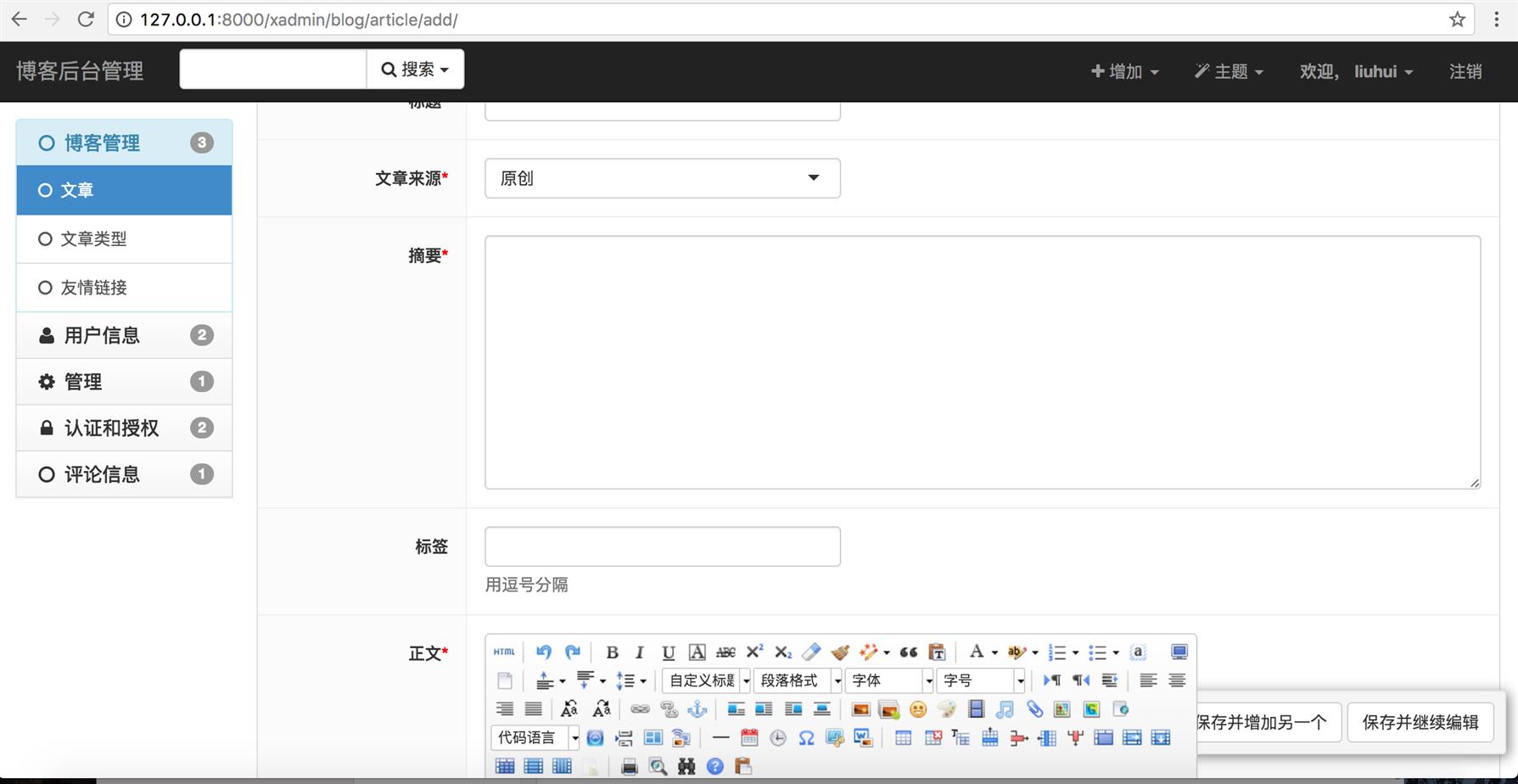Viewport: 1518px width, 784px height.
Task: Open the 增加 menu in top navbar
Action: click(1124, 71)
